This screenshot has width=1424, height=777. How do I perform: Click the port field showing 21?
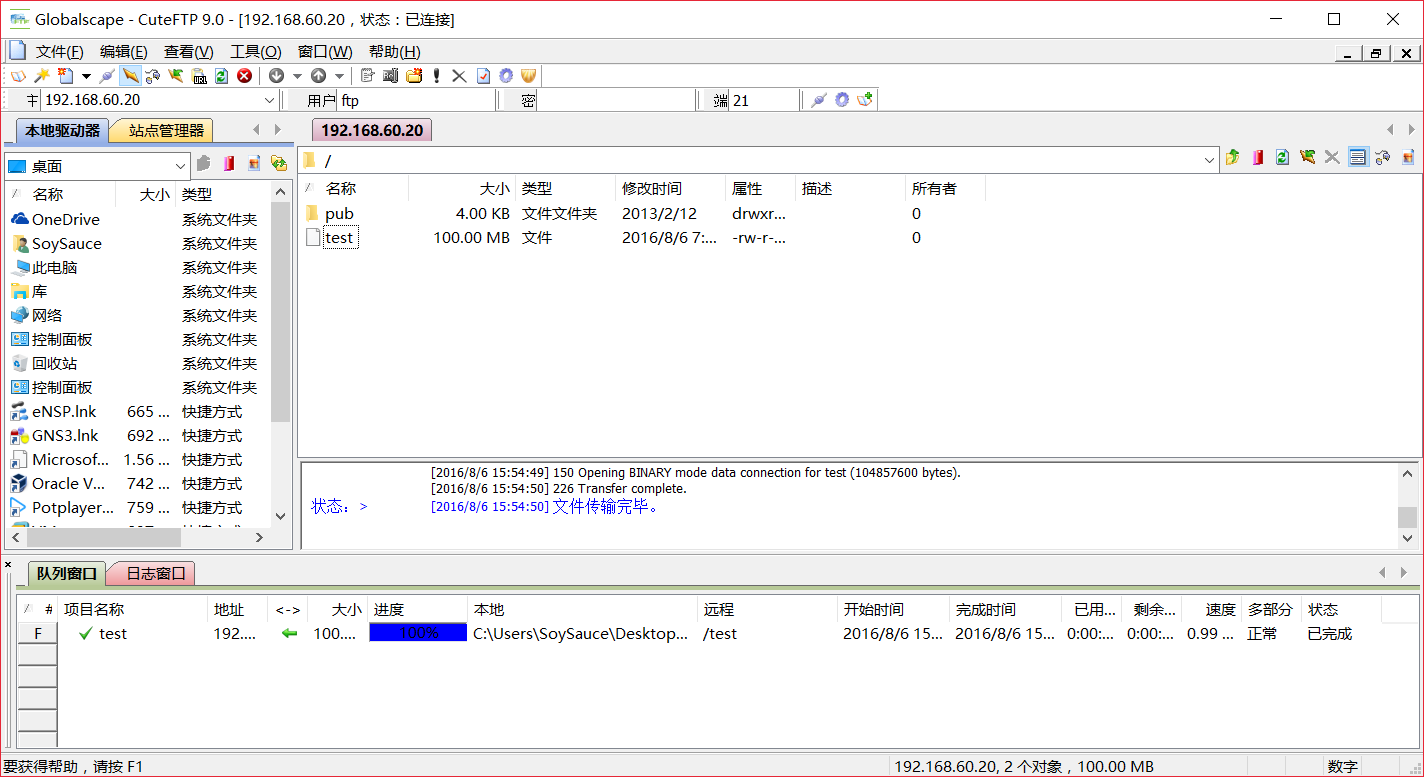(x=764, y=100)
